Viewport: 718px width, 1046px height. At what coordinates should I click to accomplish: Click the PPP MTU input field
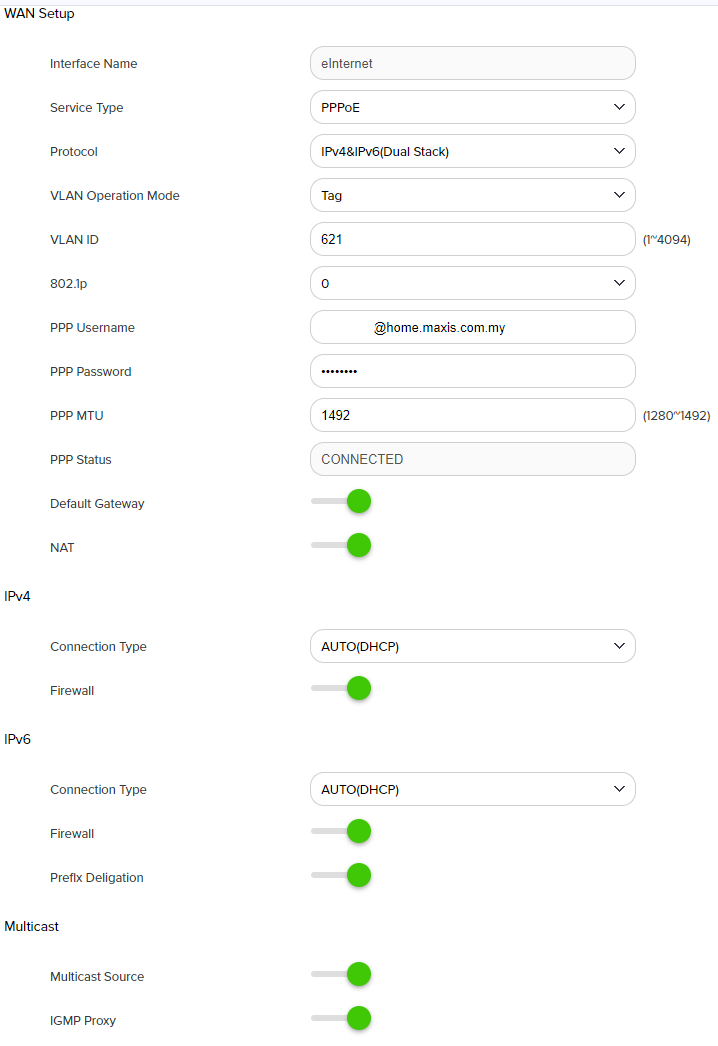(472, 415)
